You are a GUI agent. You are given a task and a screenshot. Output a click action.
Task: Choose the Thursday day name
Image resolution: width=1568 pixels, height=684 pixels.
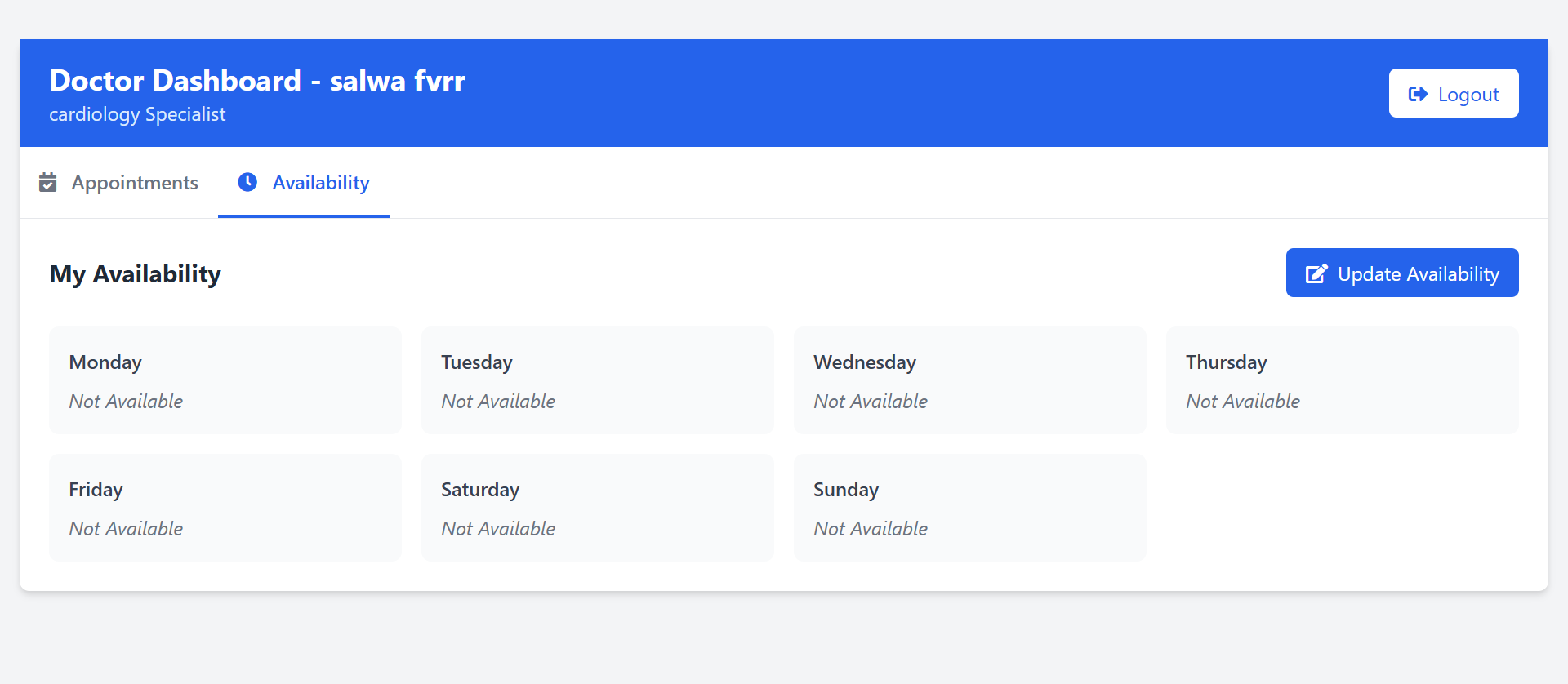point(1226,362)
